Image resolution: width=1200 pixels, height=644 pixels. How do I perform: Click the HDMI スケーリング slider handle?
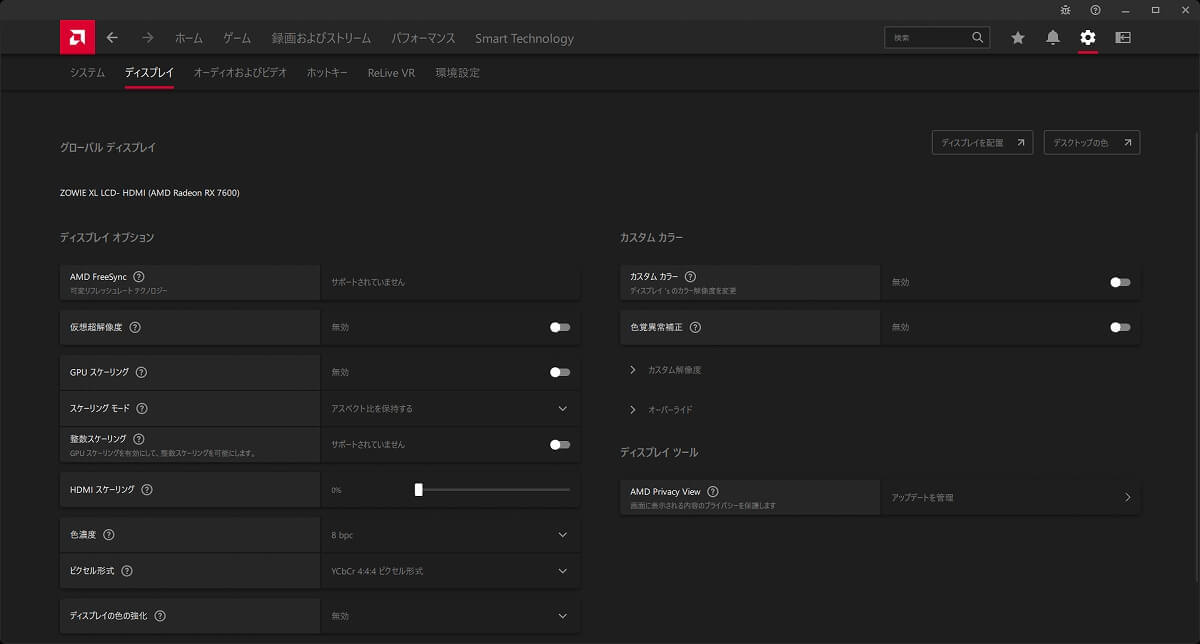419,490
